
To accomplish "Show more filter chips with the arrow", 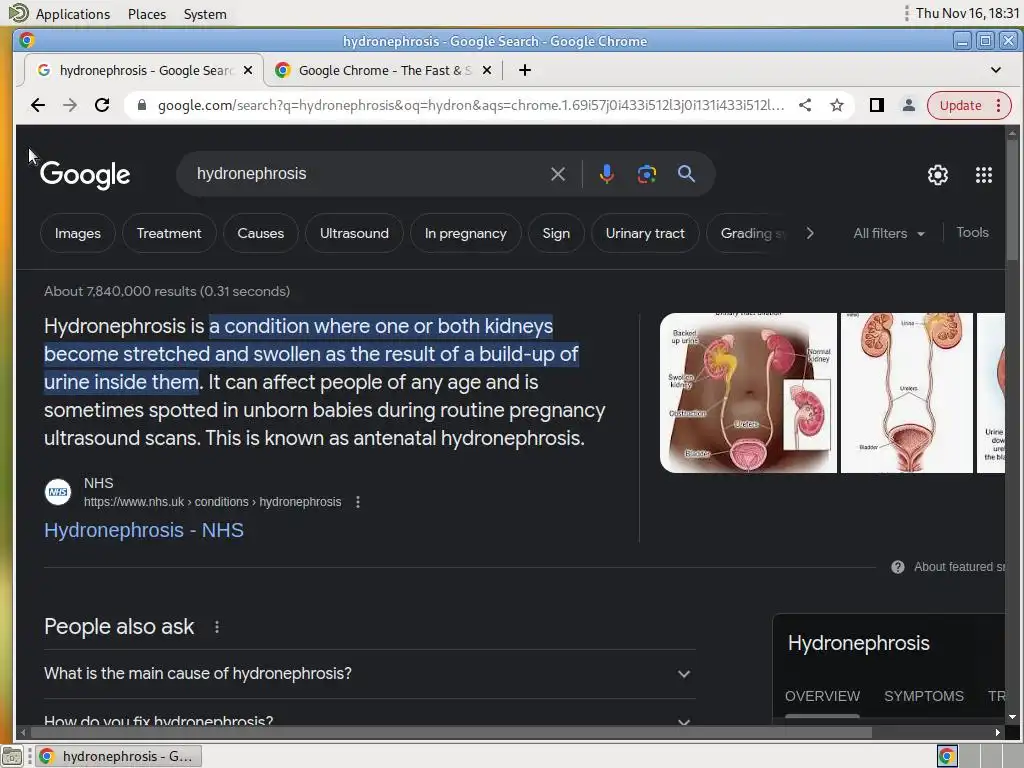I will click(810, 233).
